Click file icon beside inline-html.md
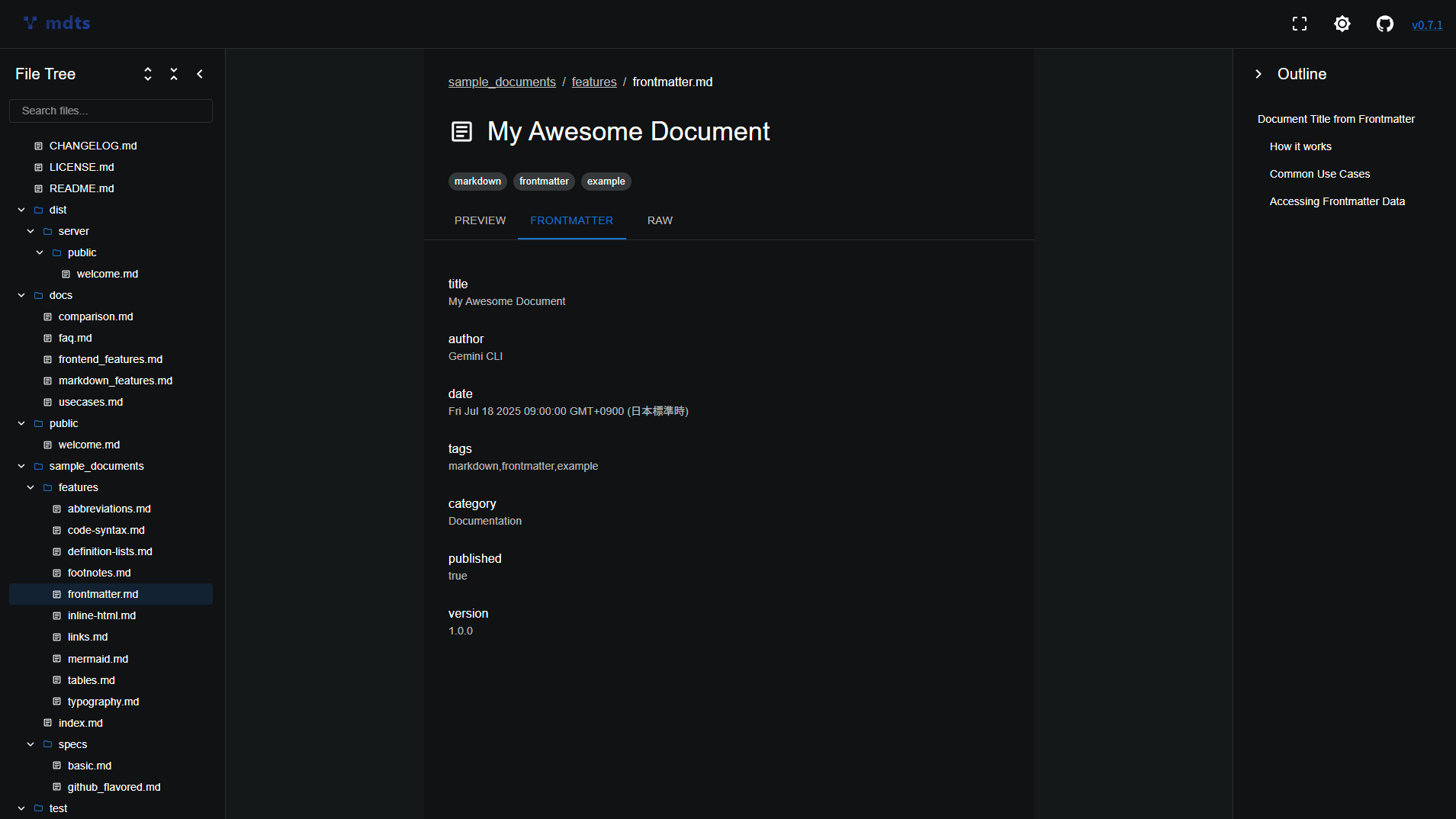 coord(56,615)
